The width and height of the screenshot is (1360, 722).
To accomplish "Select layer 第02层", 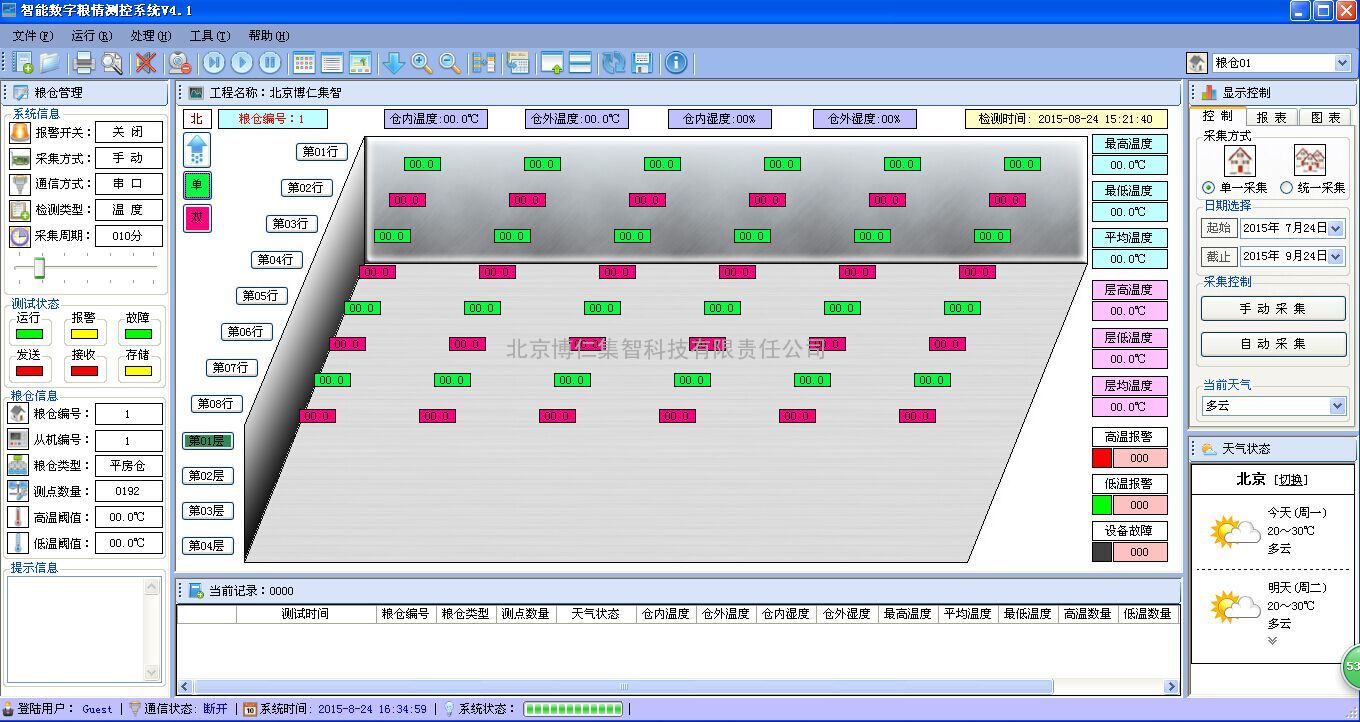I will tap(208, 476).
